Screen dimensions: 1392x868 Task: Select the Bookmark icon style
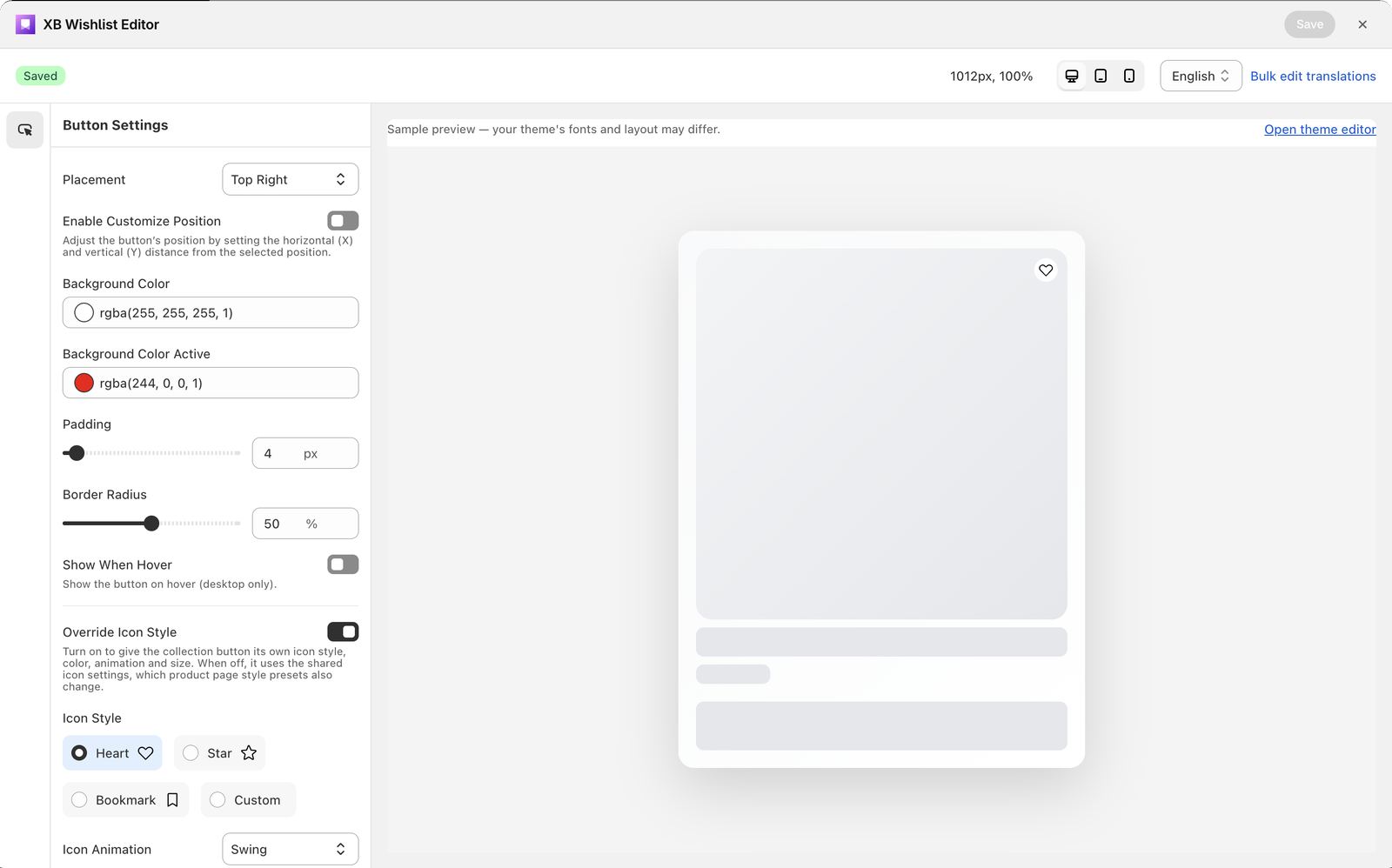pos(125,800)
